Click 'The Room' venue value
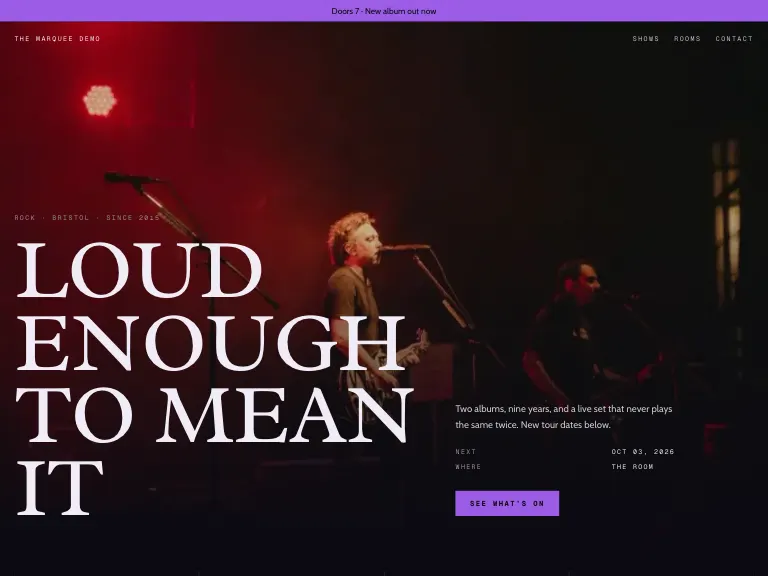Viewport: 768px width, 576px height. pyautogui.click(x=632, y=467)
